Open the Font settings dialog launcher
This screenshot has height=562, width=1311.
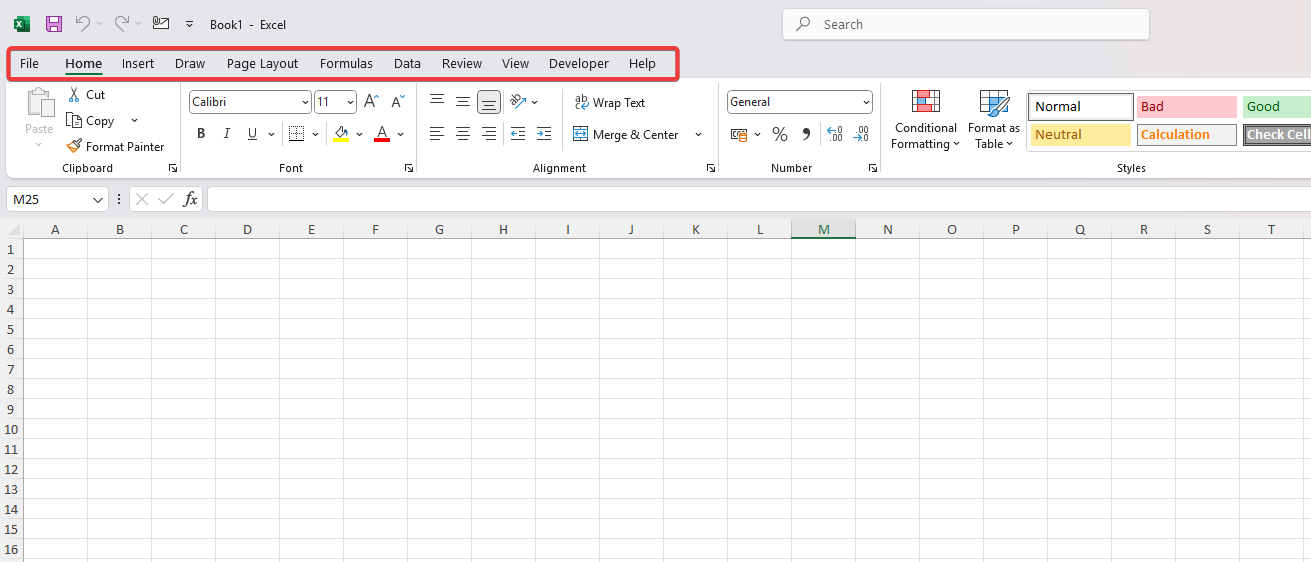point(409,168)
